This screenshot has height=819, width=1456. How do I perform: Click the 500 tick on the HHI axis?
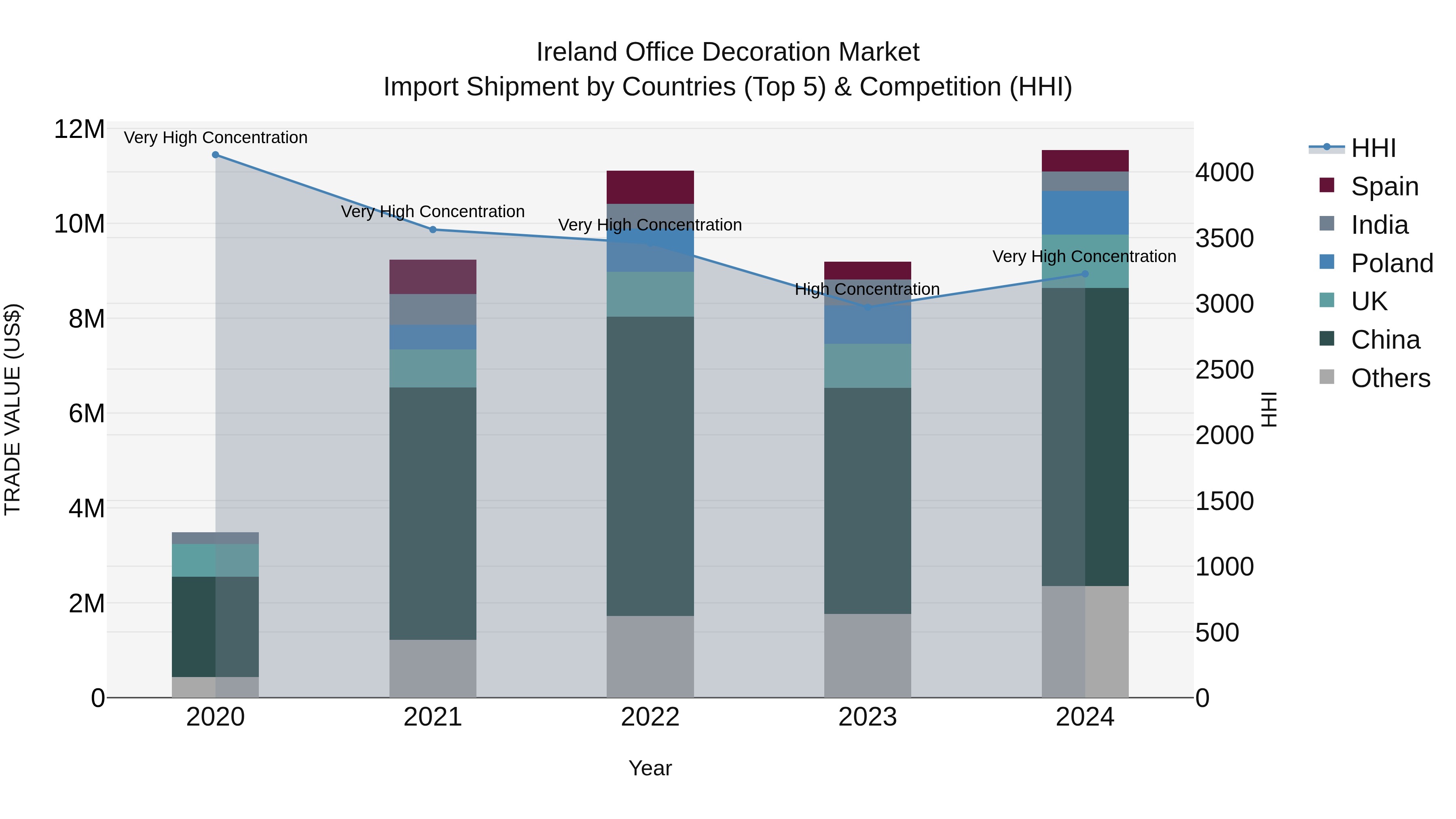1217,633
